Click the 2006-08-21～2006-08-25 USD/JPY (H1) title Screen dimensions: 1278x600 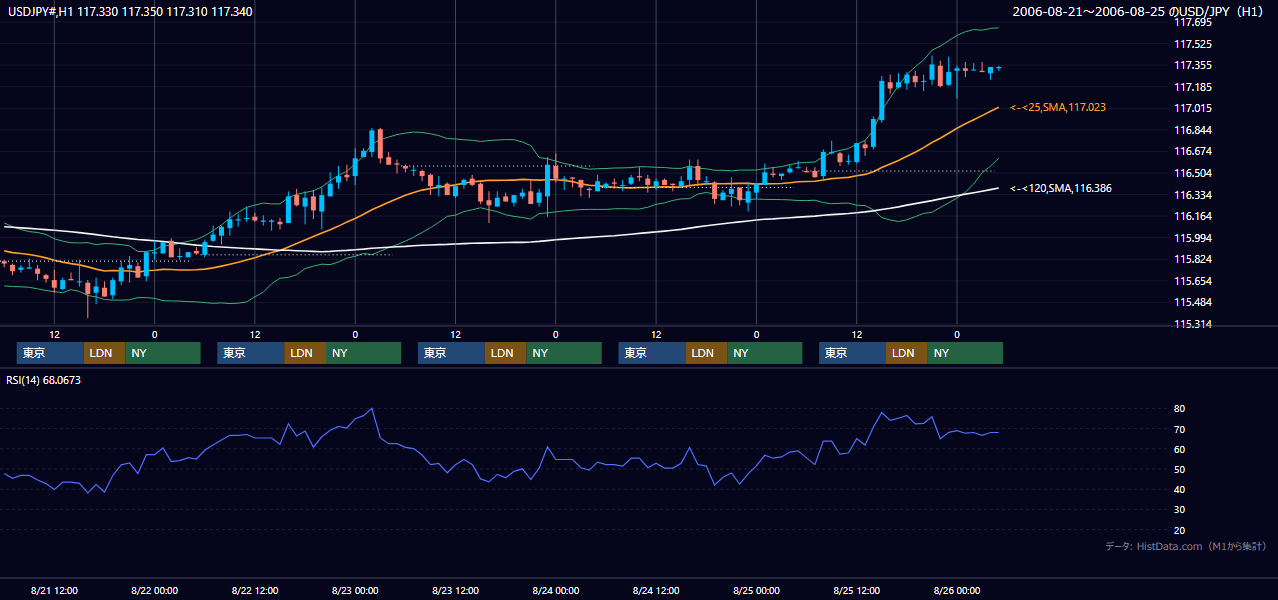point(1138,11)
